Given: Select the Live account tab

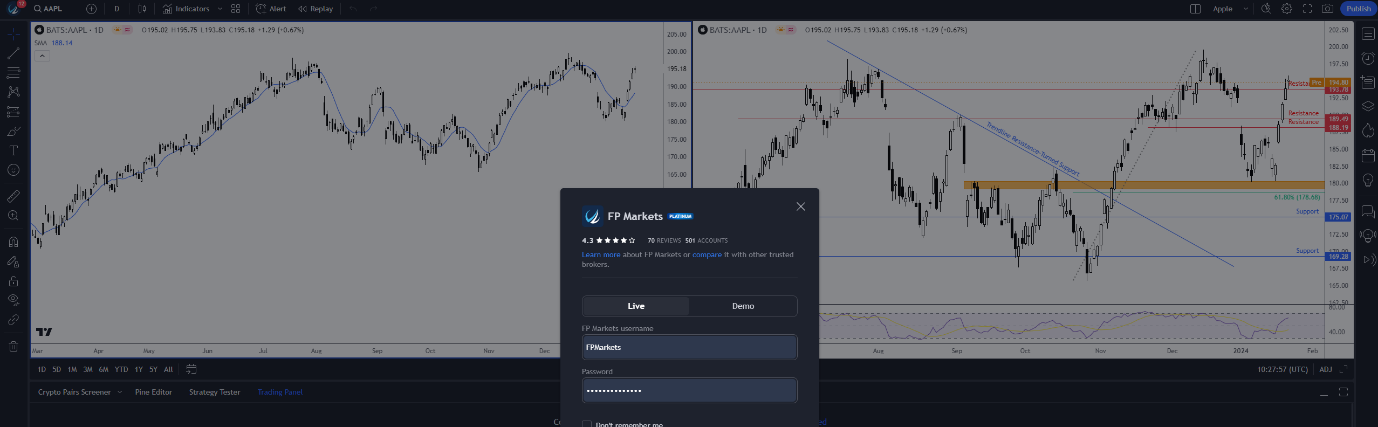Looking at the screenshot, I should pyautogui.click(x=636, y=306).
